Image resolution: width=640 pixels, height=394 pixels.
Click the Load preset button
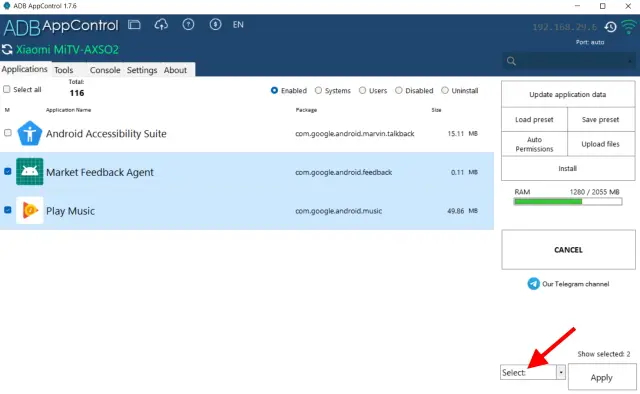point(534,120)
